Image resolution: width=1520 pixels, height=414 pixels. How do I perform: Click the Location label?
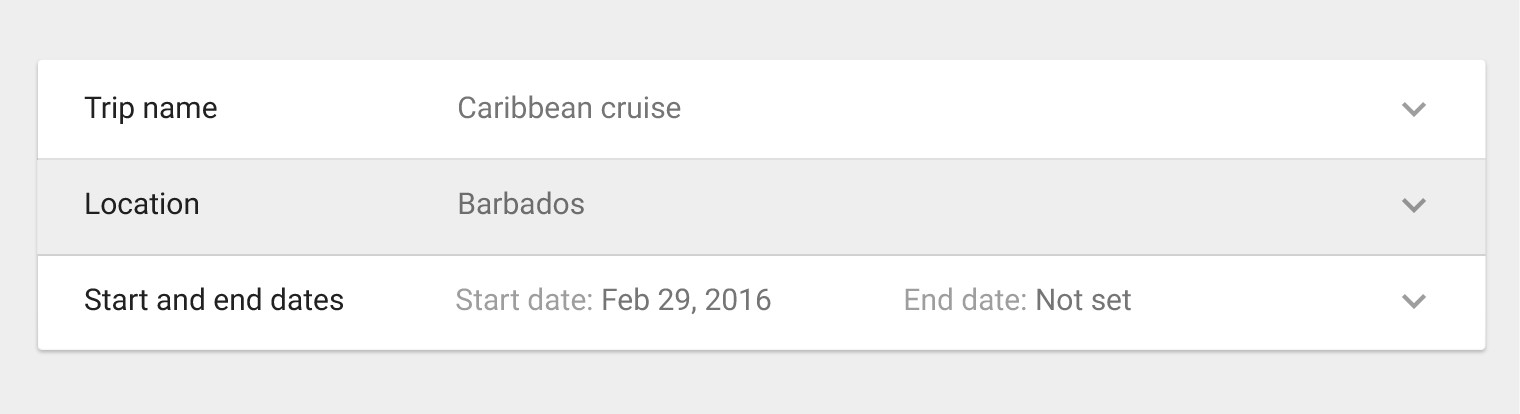[x=142, y=204]
